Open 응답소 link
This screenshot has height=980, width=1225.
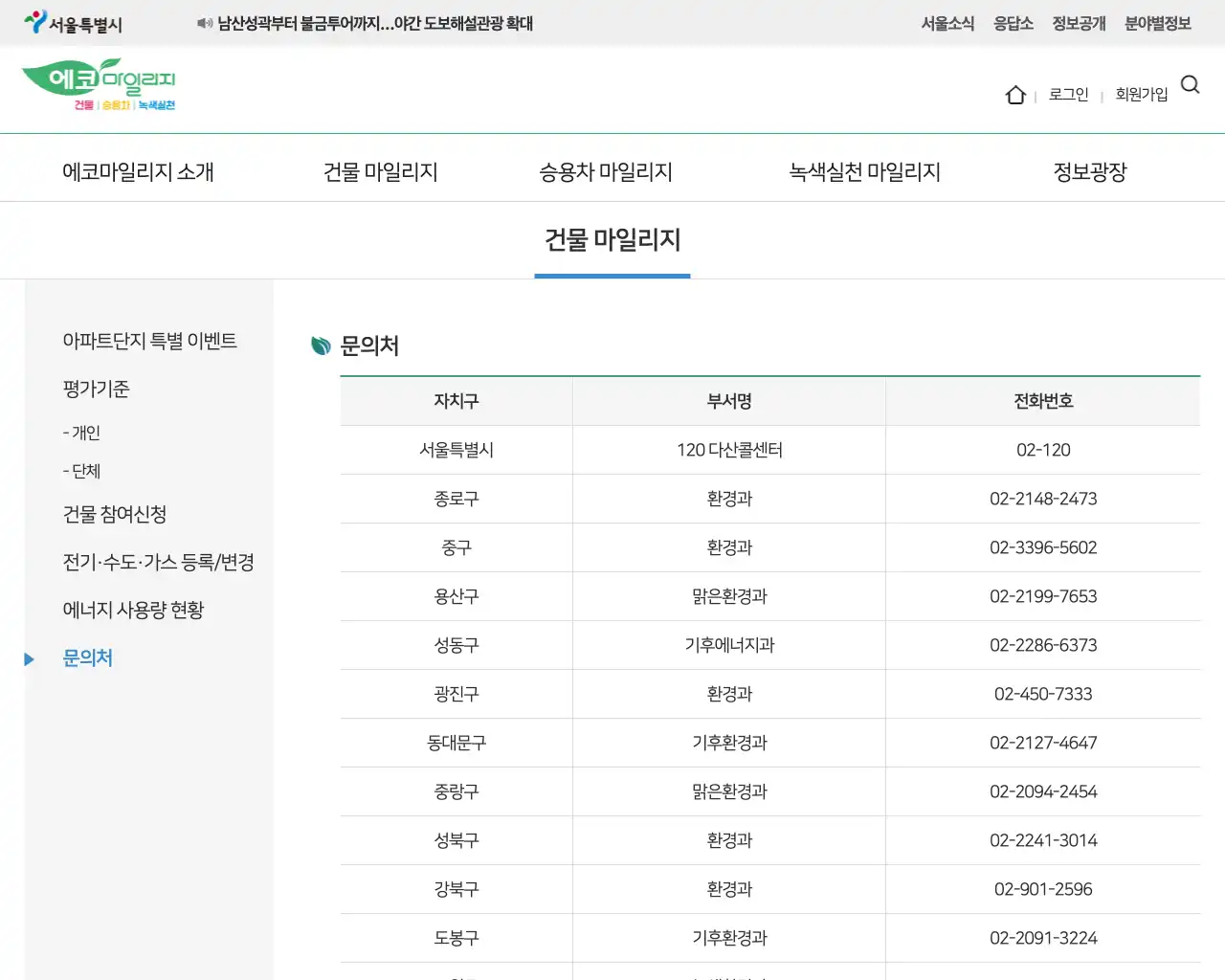pos(1013,23)
